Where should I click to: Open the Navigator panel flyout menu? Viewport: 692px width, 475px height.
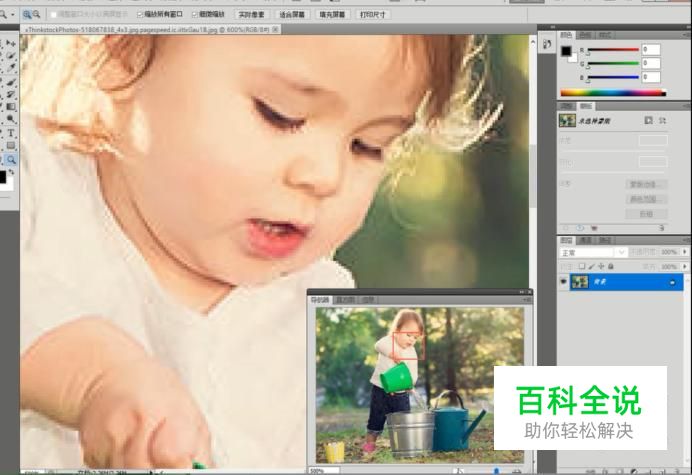527,300
